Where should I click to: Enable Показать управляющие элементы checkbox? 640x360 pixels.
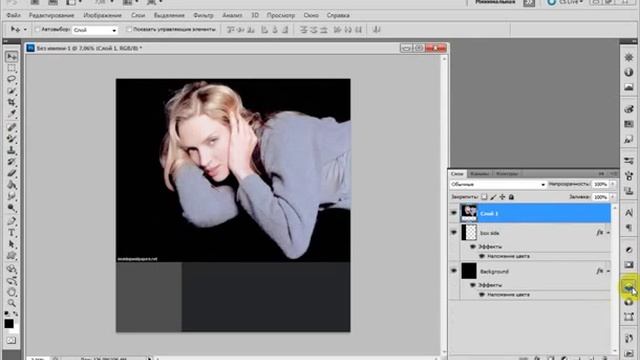pos(129,29)
